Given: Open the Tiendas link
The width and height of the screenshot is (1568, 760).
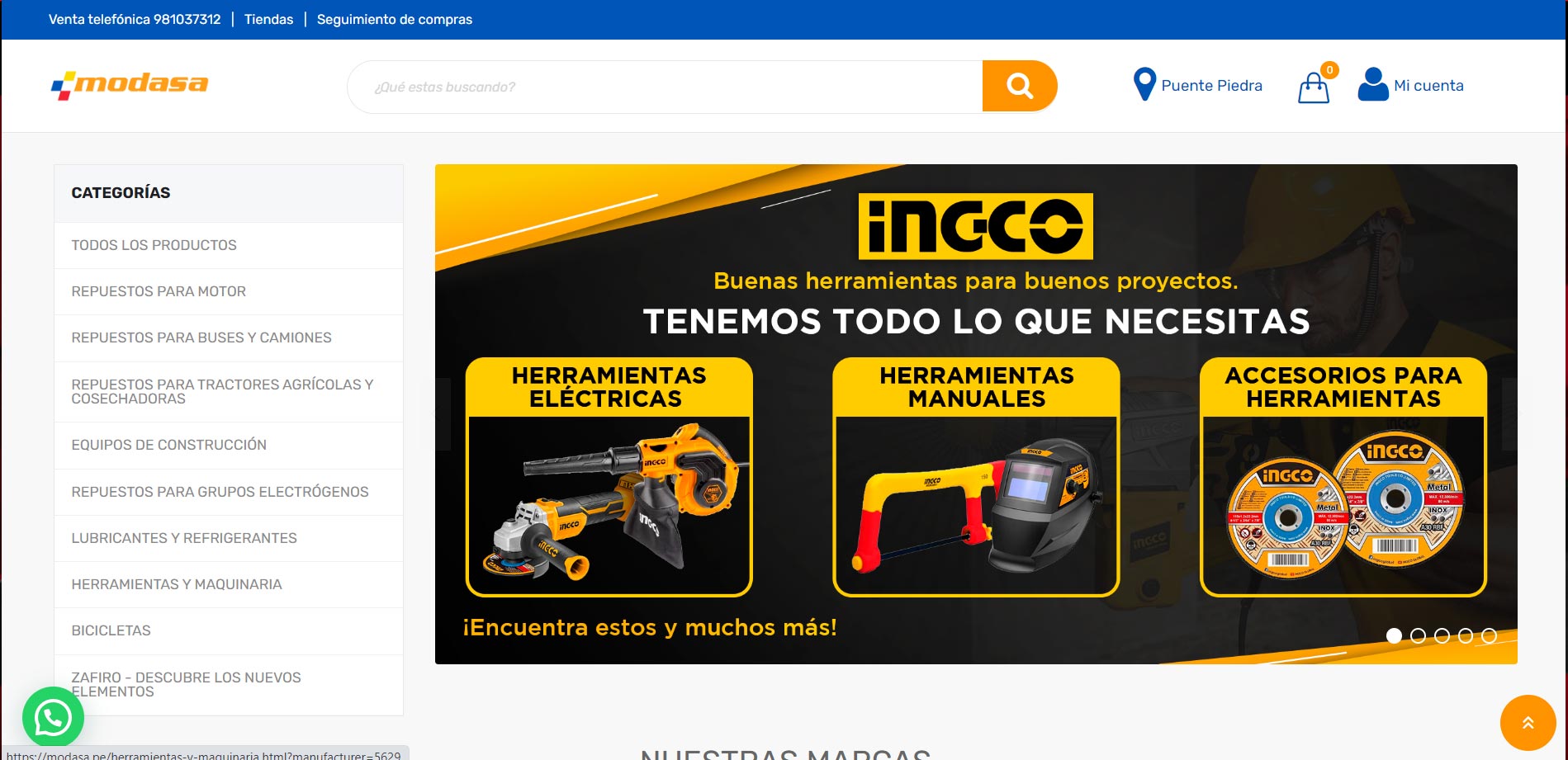Looking at the screenshot, I should pyautogui.click(x=268, y=19).
